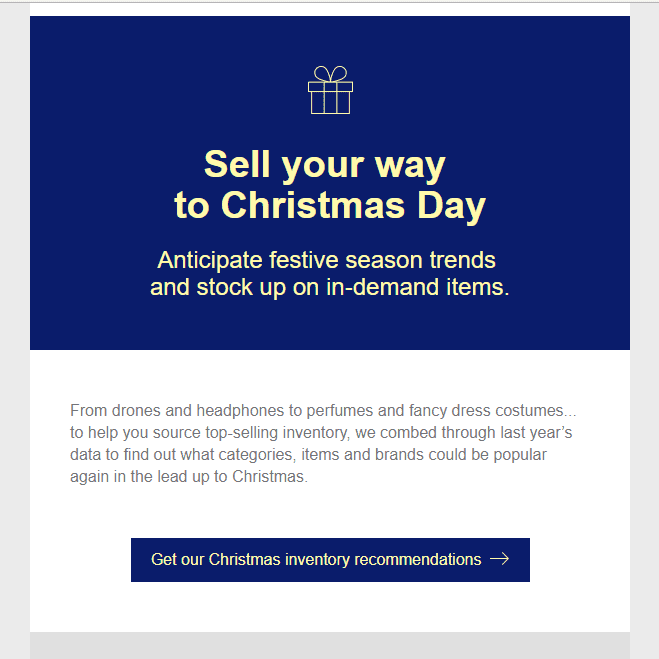Click the ribbon bow on the gift icon
The height and width of the screenshot is (659, 659).
(x=330, y=74)
